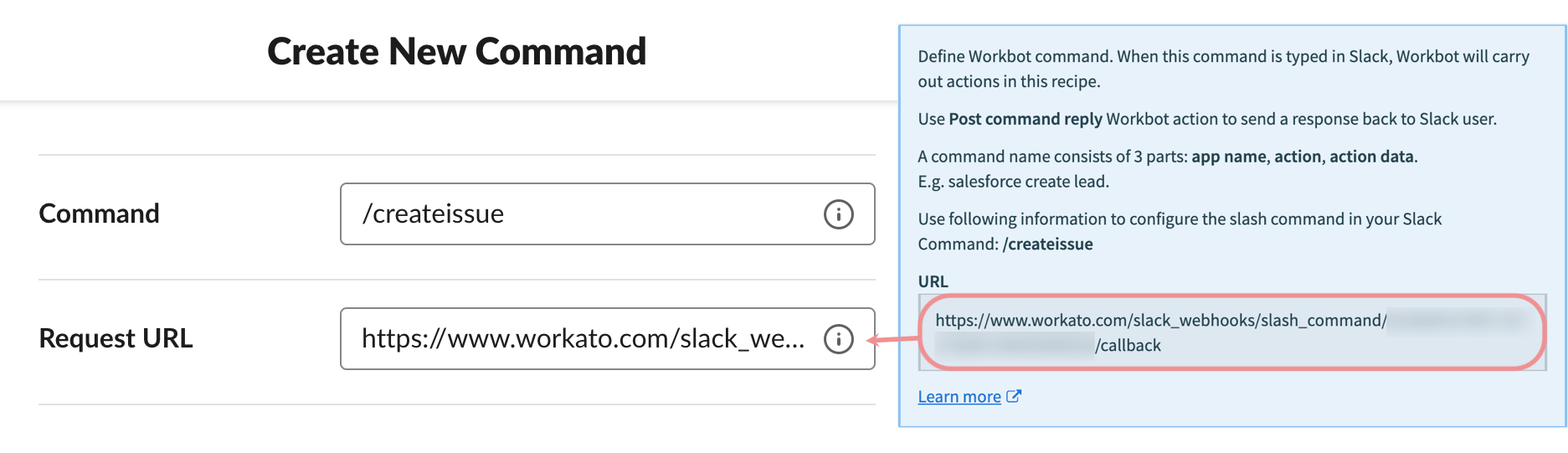Click the highlighted webhook URL box

tap(1231, 332)
